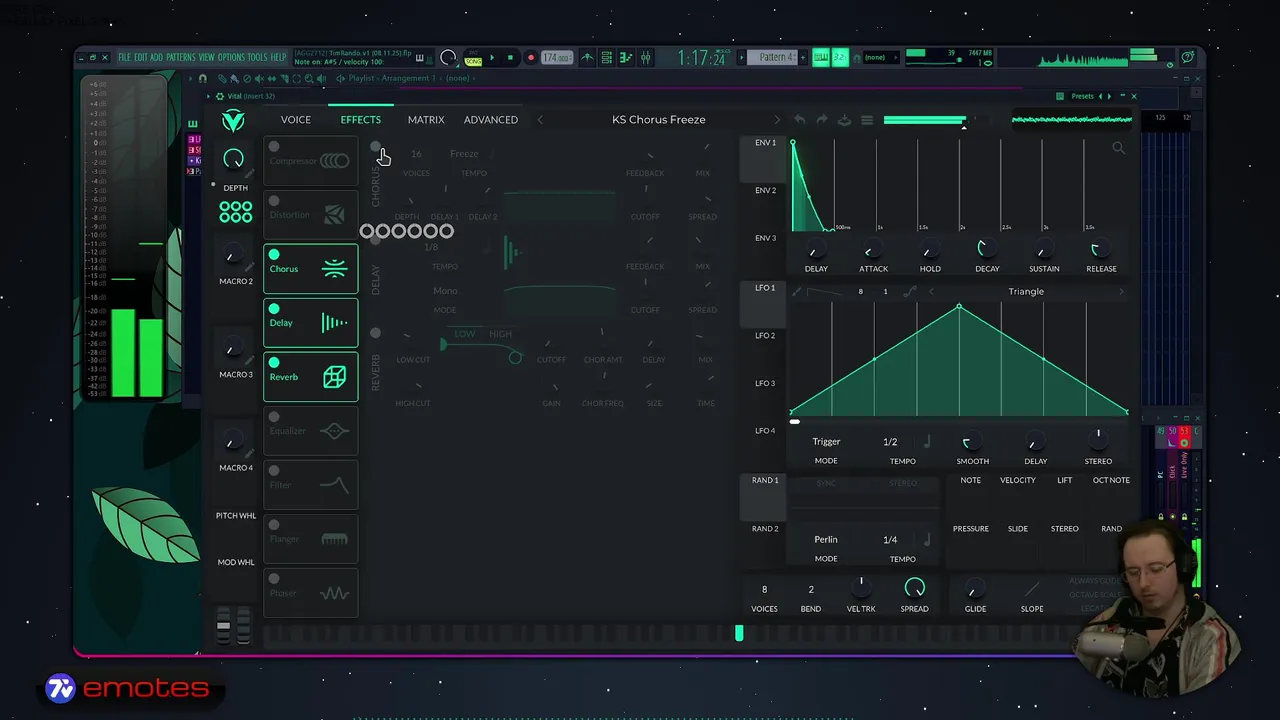Select next preset with right arrow

pyautogui.click(x=777, y=120)
